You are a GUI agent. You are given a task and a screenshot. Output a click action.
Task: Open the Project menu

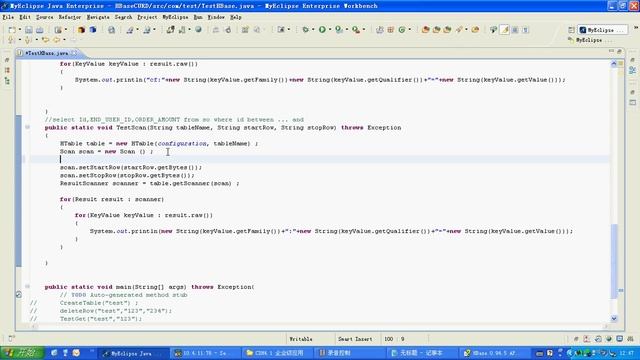click(147, 17)
